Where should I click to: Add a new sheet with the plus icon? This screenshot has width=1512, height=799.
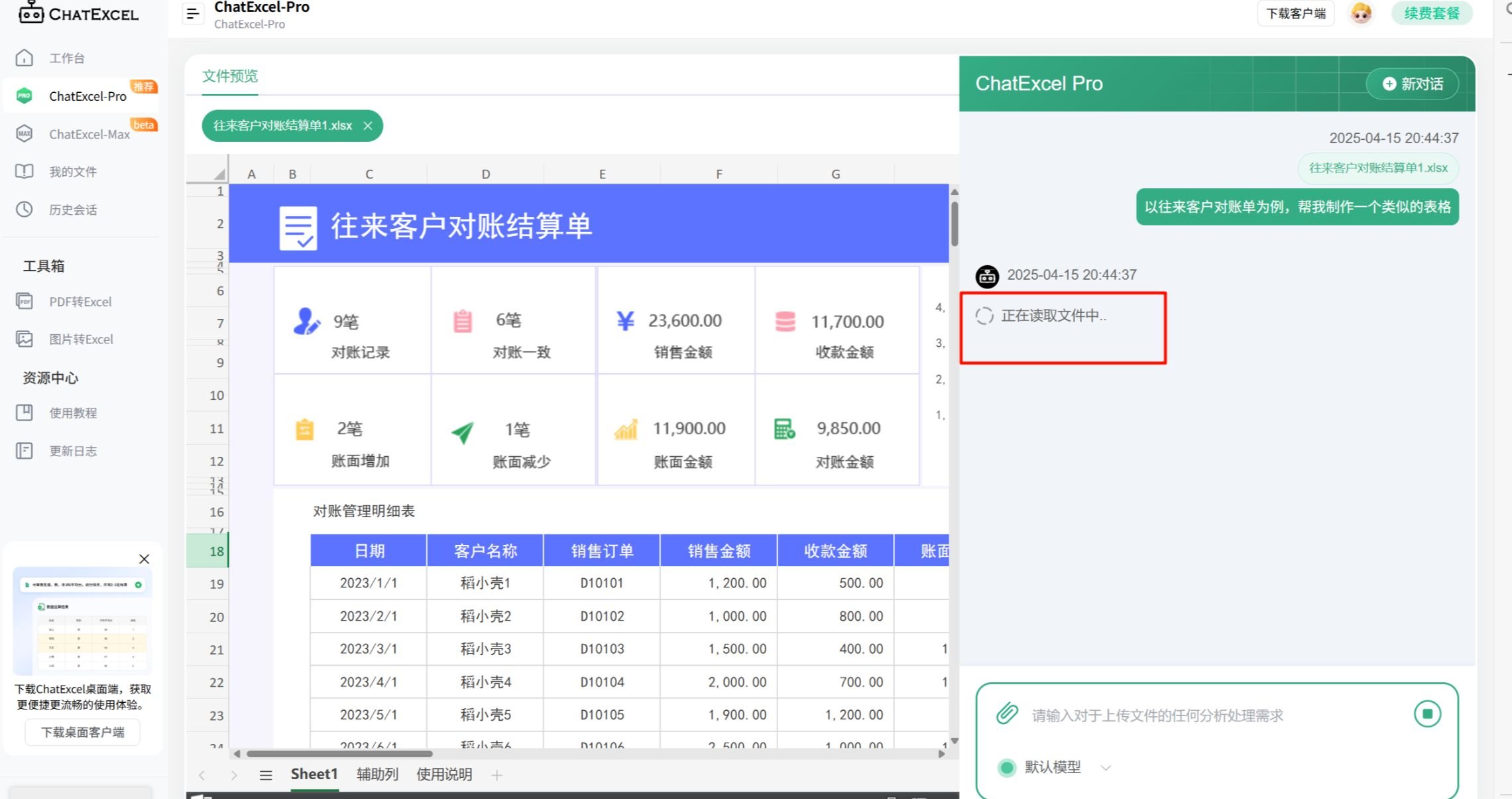497,774
